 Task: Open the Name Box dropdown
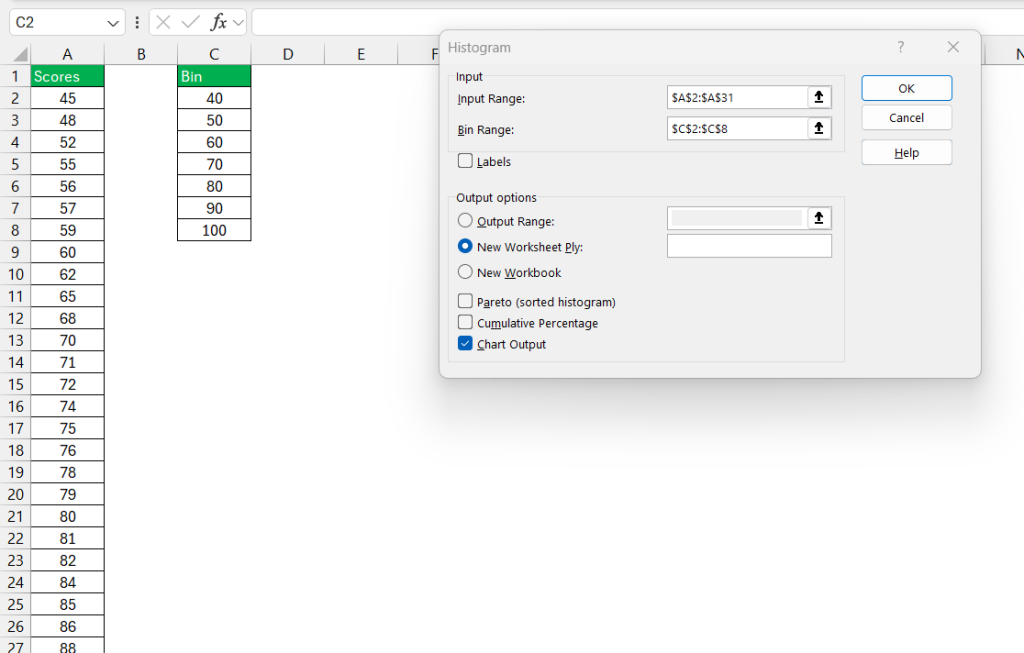[114, 21]
